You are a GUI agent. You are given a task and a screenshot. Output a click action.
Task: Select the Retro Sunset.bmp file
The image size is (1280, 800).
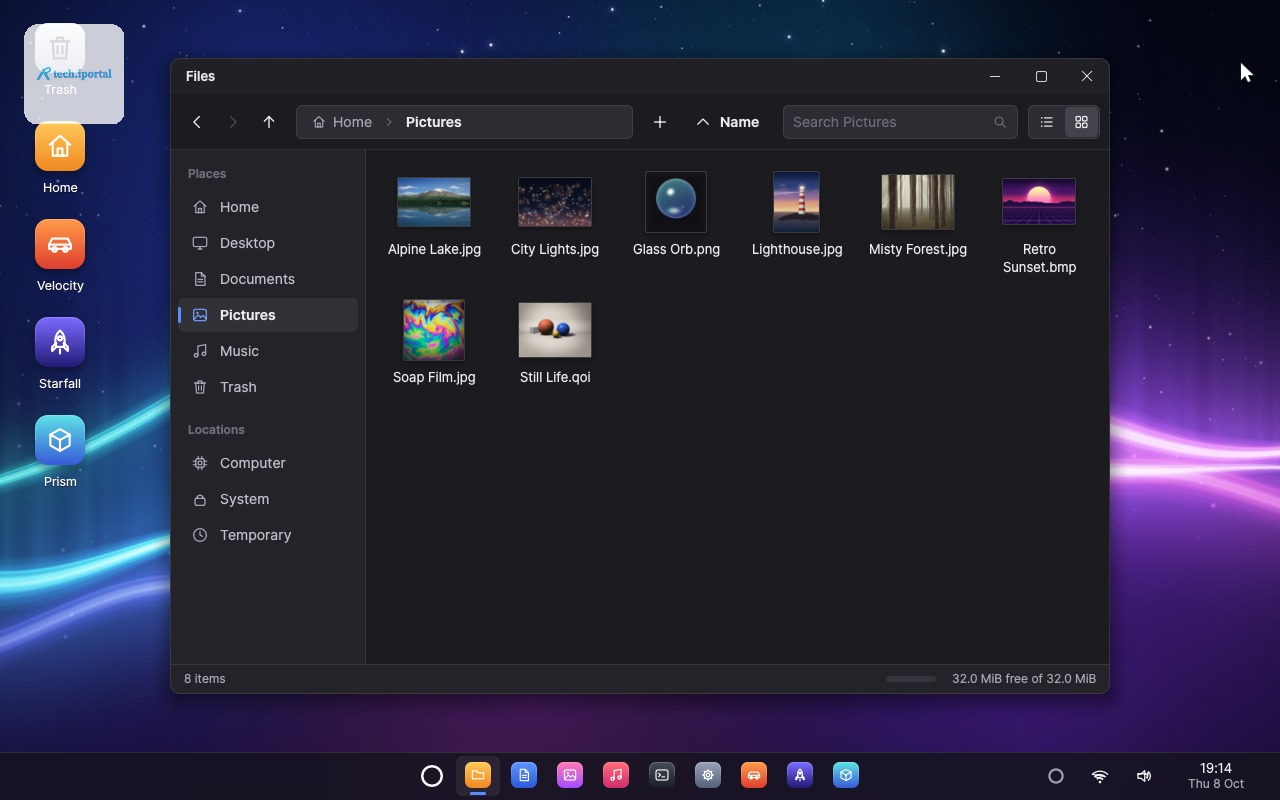[x=1039, y=224]
